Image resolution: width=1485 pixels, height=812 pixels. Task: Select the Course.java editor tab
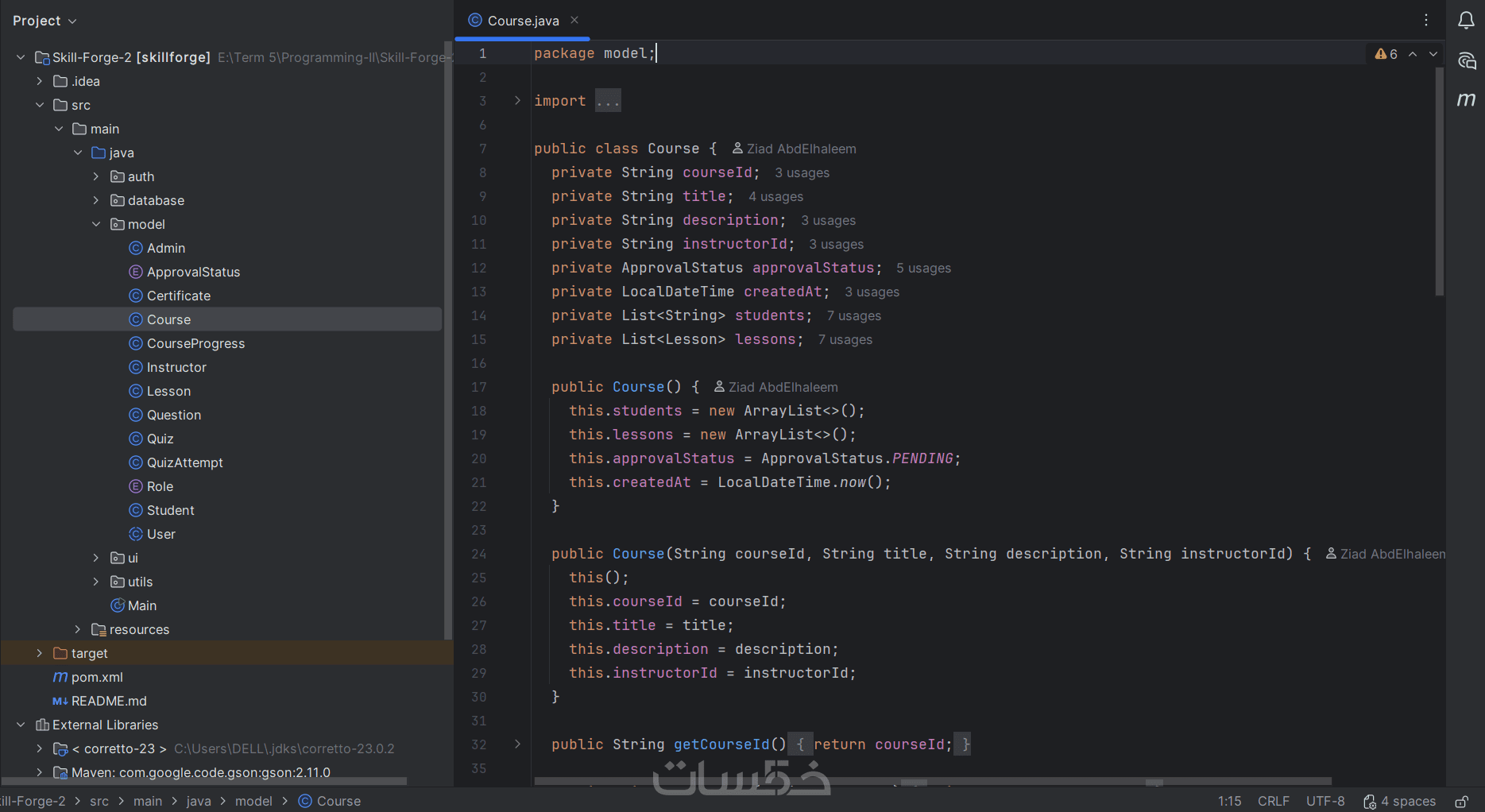(522, 21)
